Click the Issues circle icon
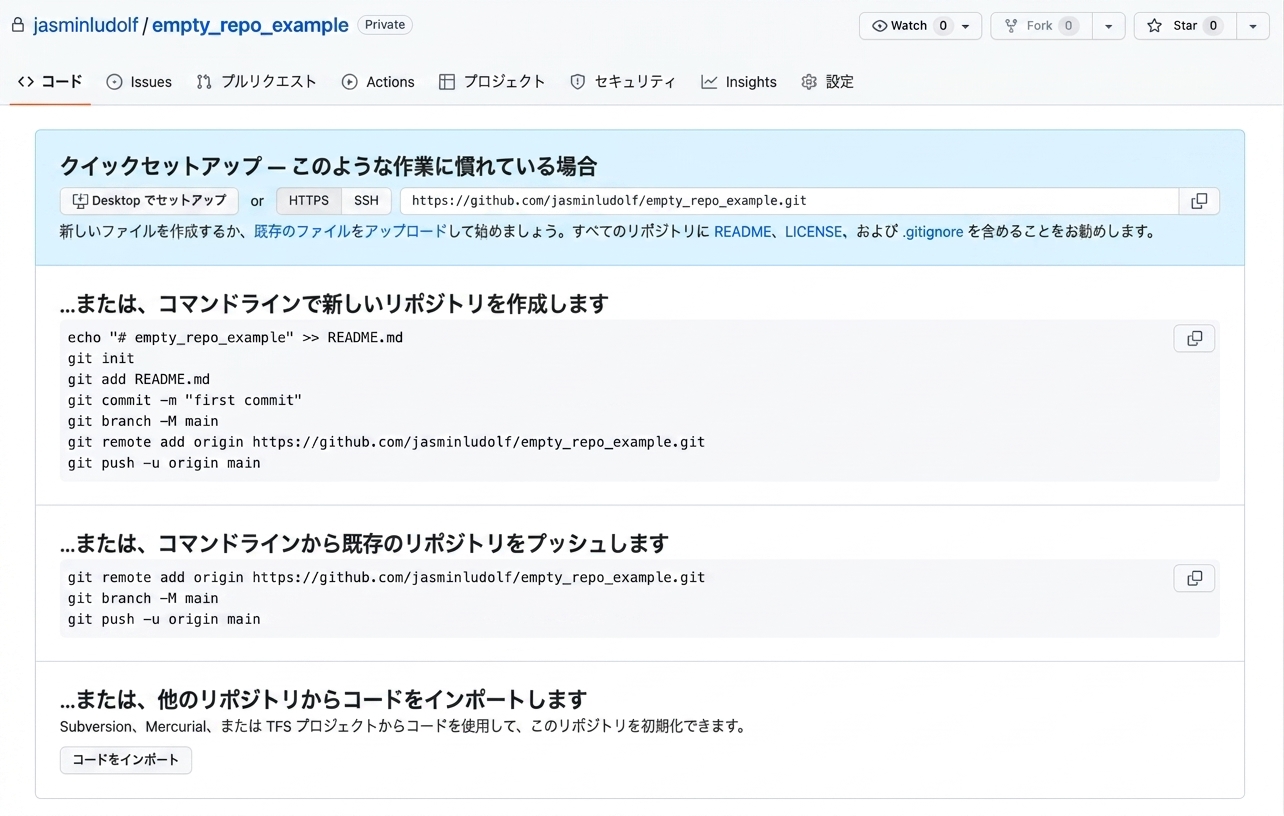 tap(114, 82)
